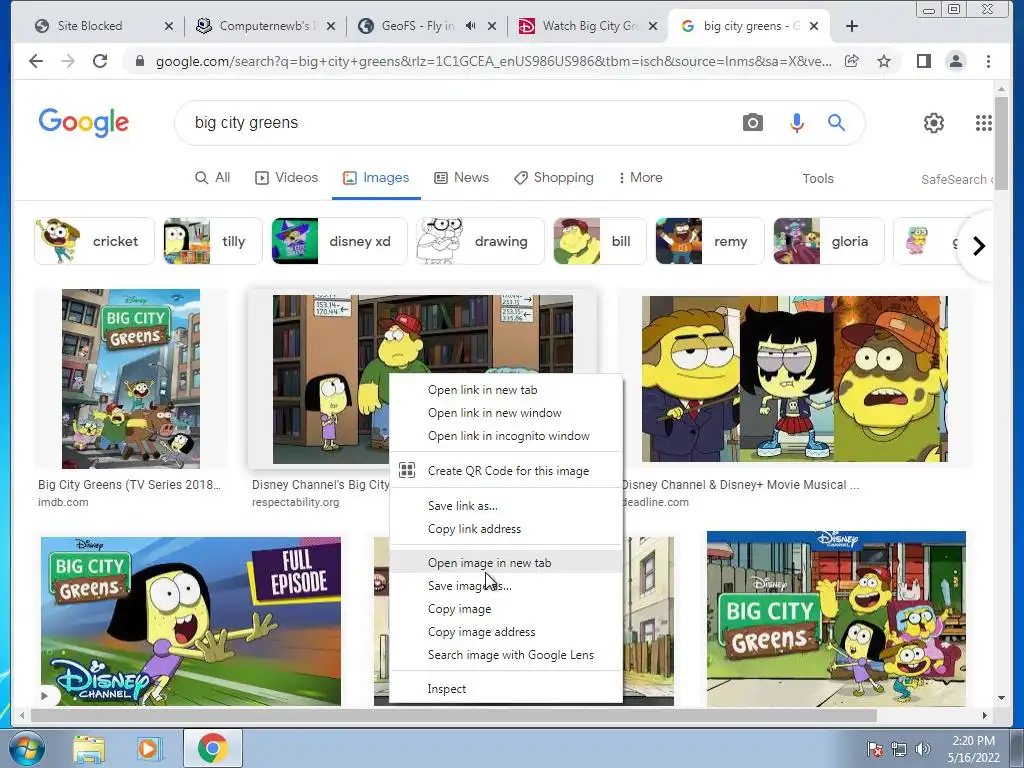Choose Search image with Google Lens
Viewport: 1024px width, 768px height.
(x=506, y=654)
